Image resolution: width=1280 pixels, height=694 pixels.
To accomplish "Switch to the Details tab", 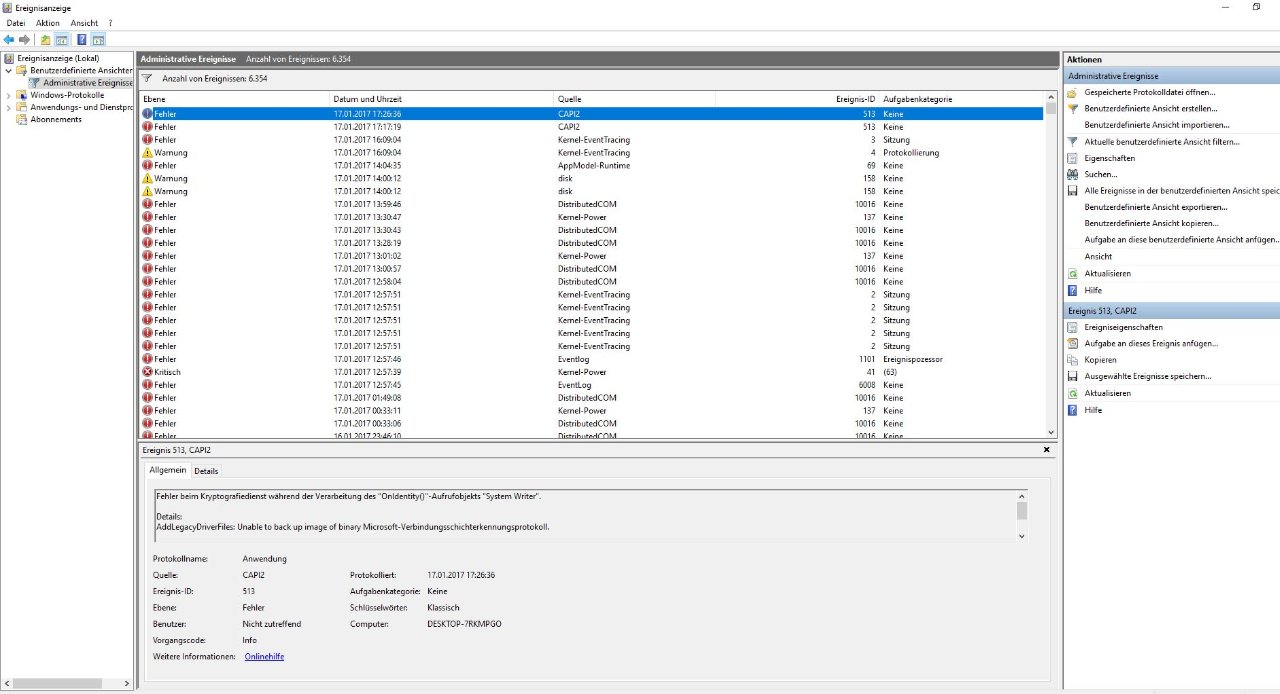I will click(x=206, y=471).
